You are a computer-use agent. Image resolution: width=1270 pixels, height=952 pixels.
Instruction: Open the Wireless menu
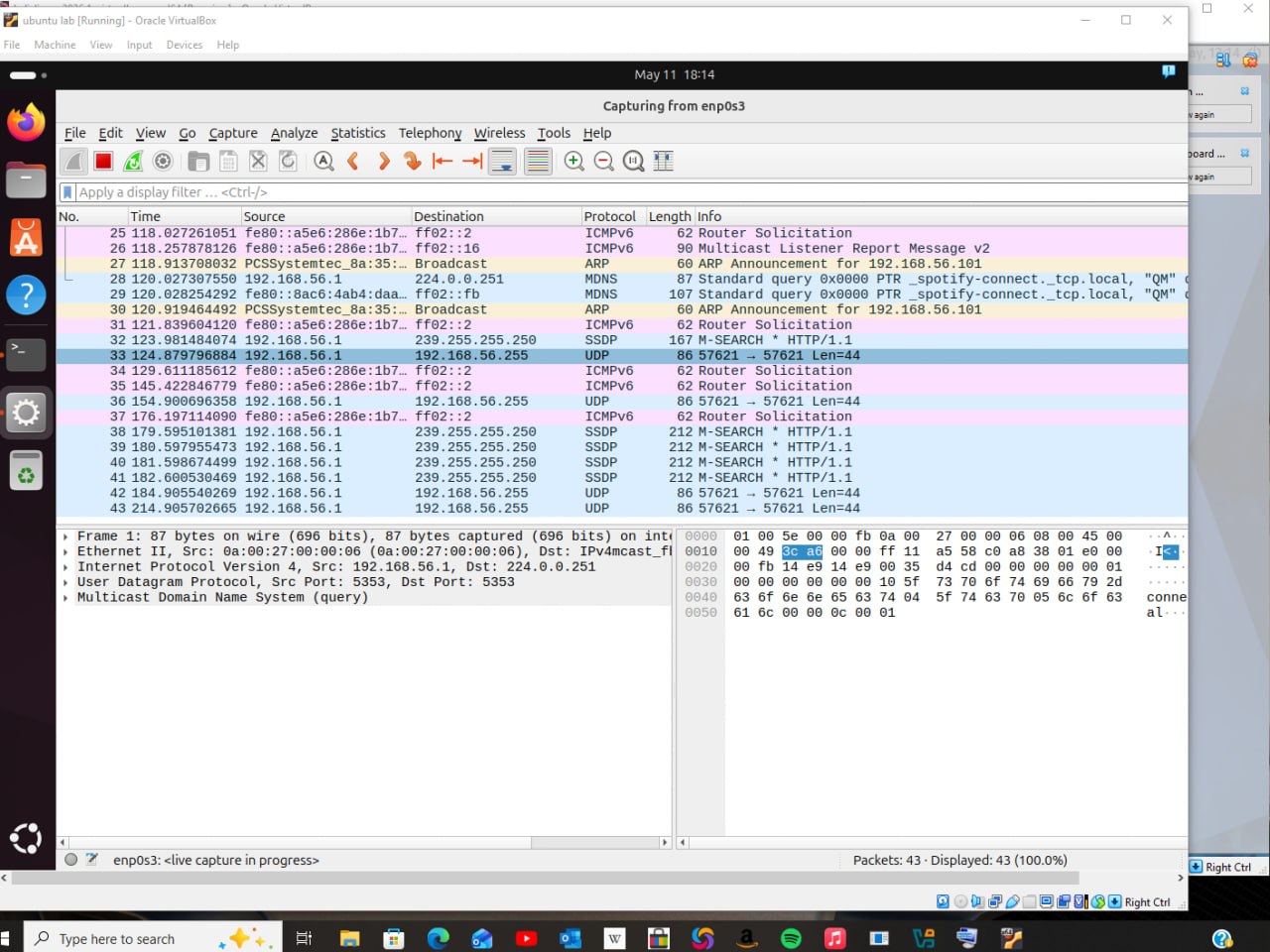point(499,133)
